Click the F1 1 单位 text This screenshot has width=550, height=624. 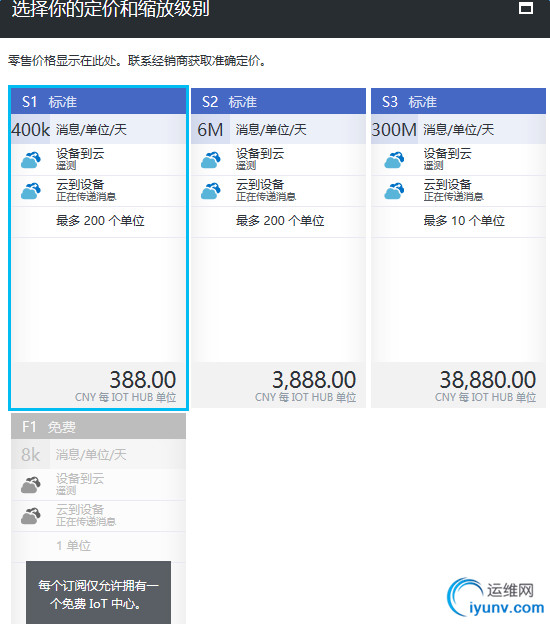[74, 545]
